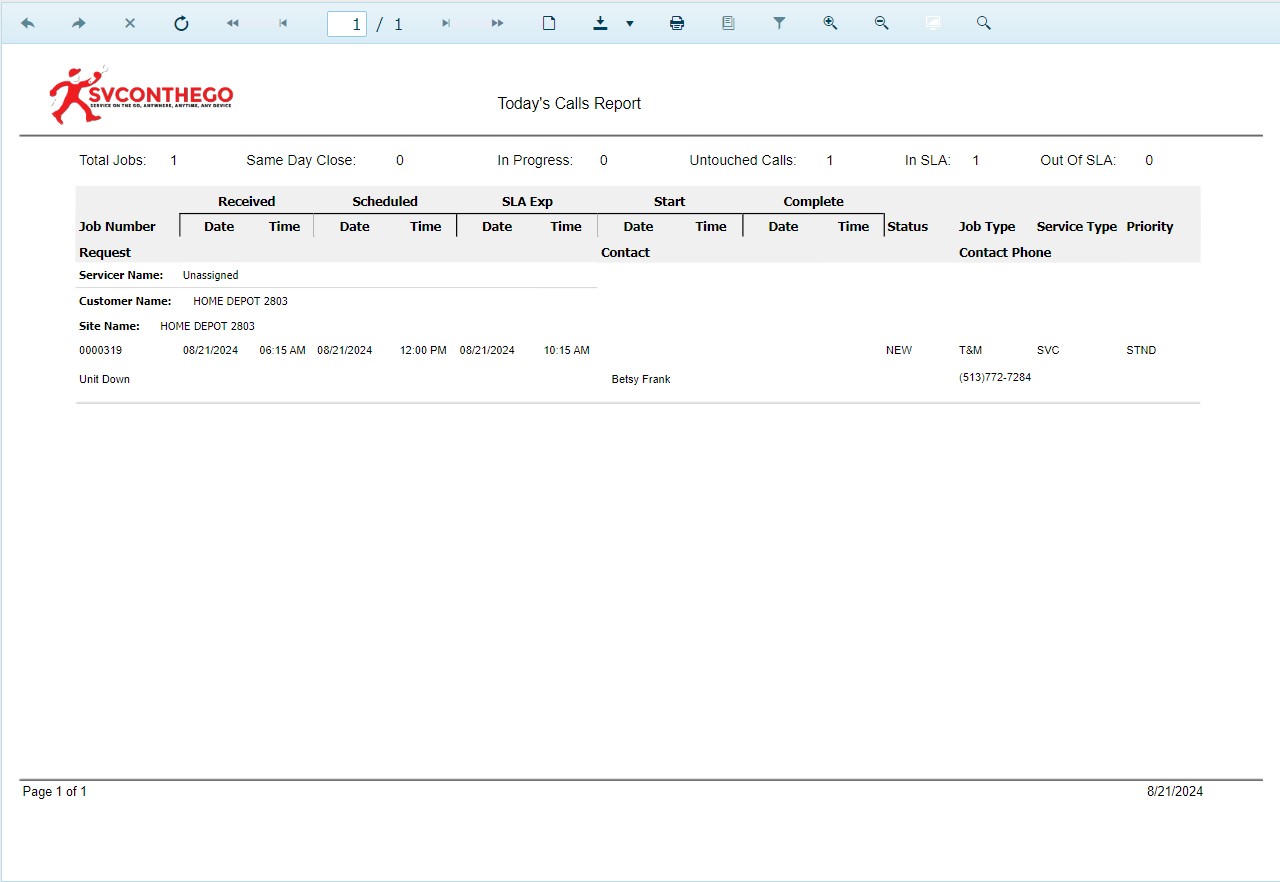The height and width of the screenshot is (882, 1280).
Task: Refresh the report with the circular arrow
Action: coord(181,23)
